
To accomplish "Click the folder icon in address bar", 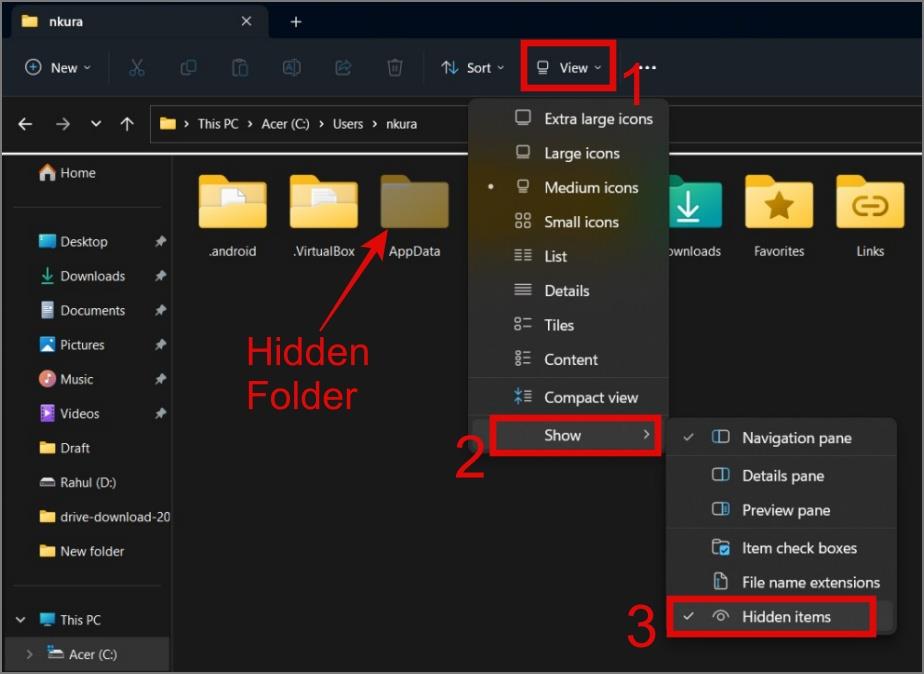I will (x=168, y=124).
